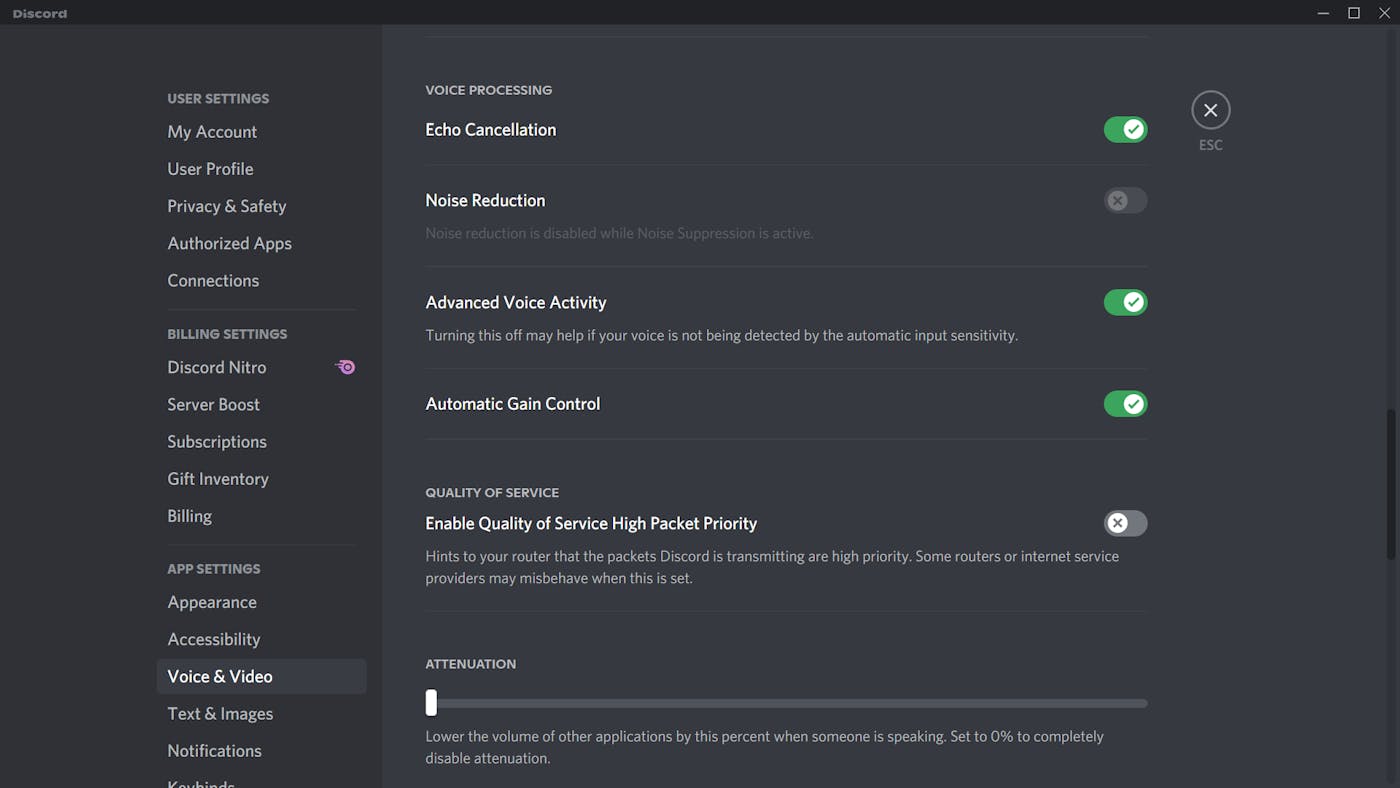Open Accessibility settings

pos(261,639)
